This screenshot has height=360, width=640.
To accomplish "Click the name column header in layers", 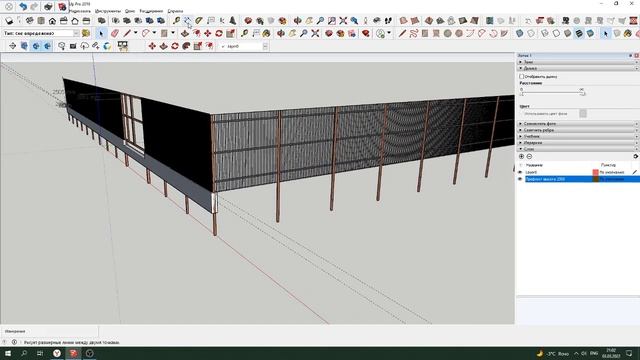I will (x=534, y=165).
